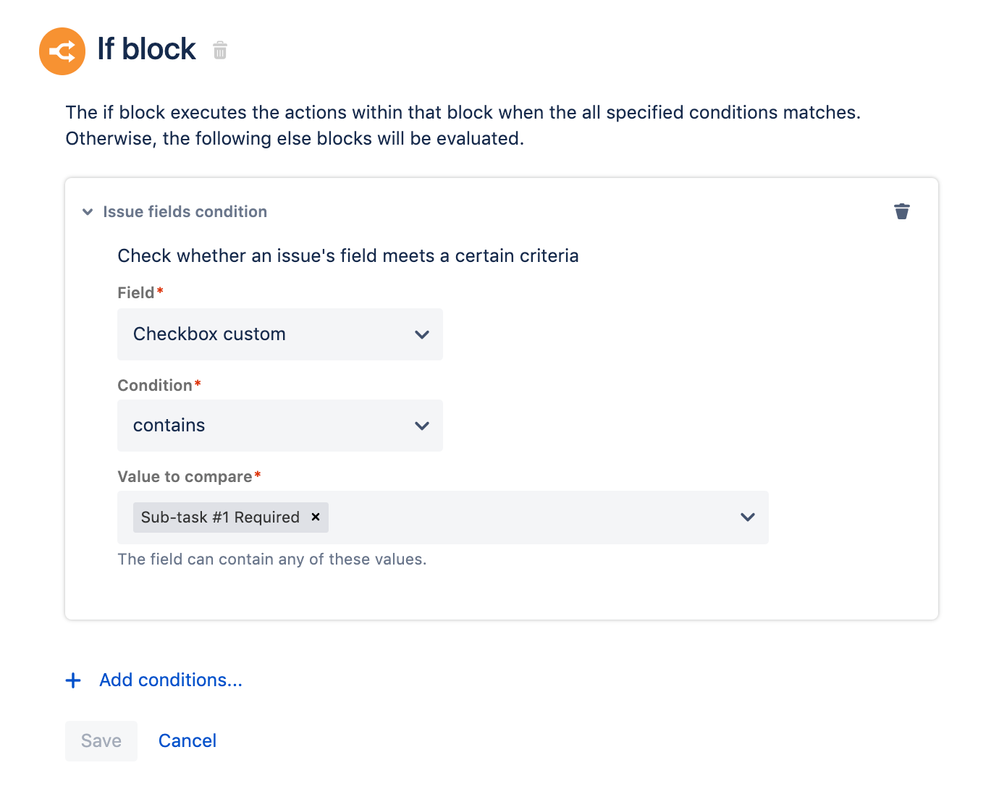Click the dropdown caret on the contains selector
This screenshot has width=999, height=786.
[x=423, y=425]
